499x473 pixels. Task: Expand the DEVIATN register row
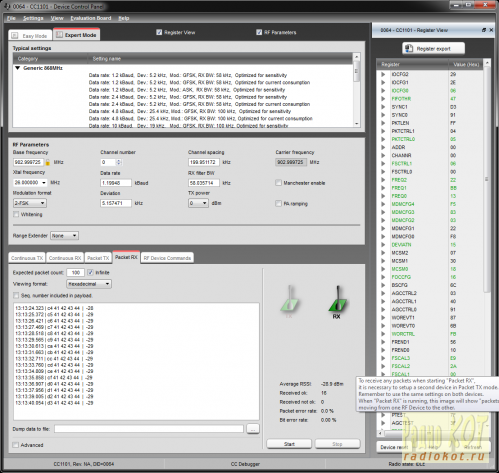pyautogui.click(x=383, y=245)
